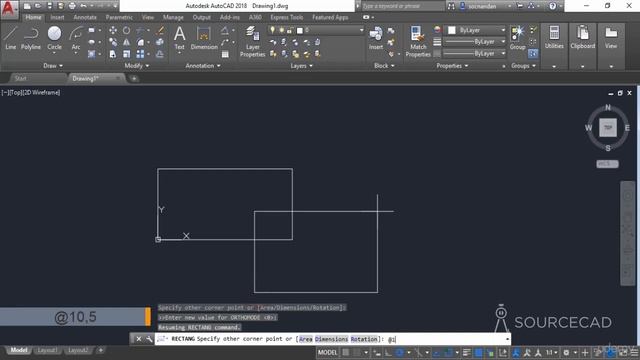This screenshot has height=360, width=640.
Task: Insert a Table from Annotation panel
Action: coord(225,54)
